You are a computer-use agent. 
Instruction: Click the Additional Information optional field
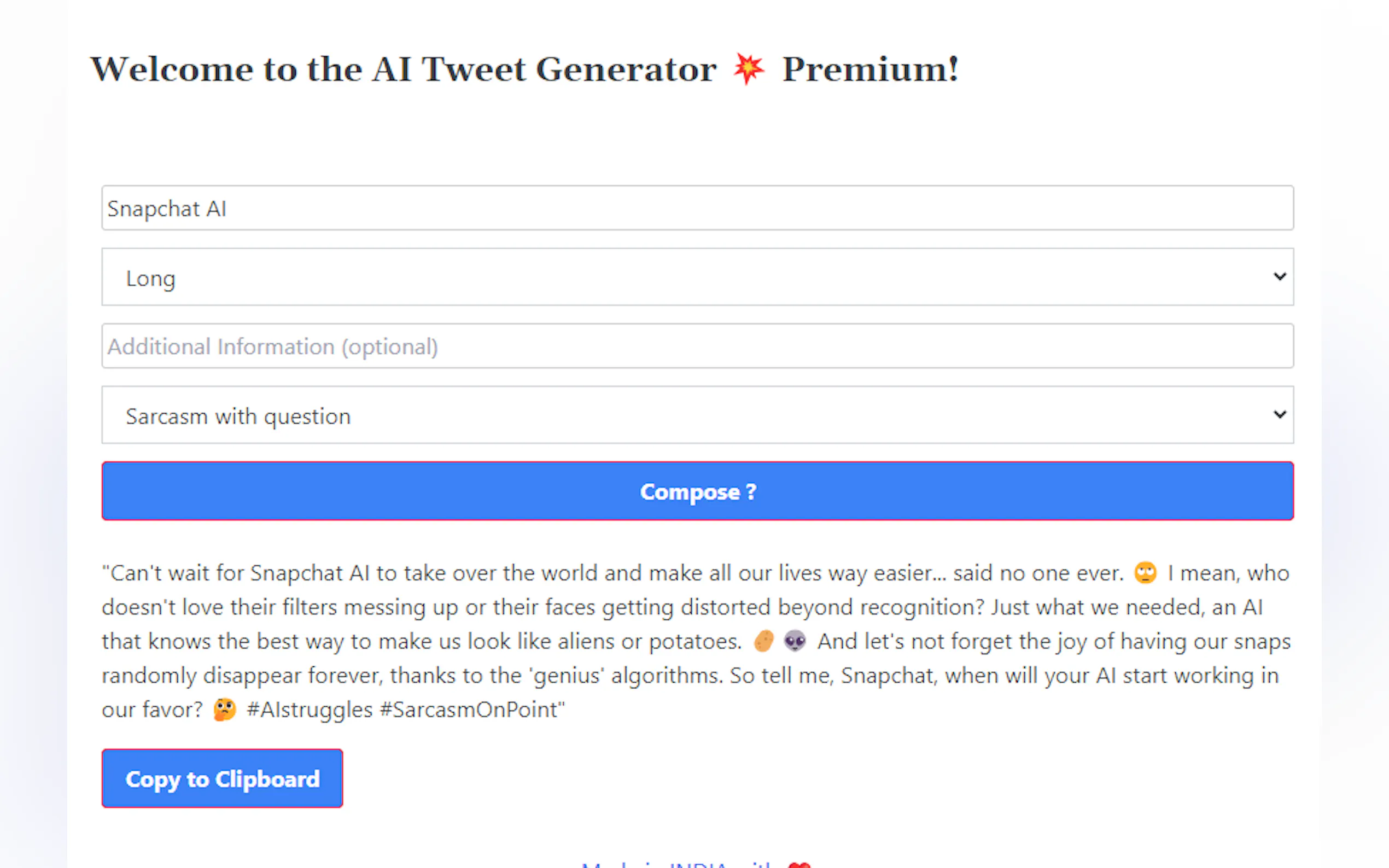click(x=697, y=346)
